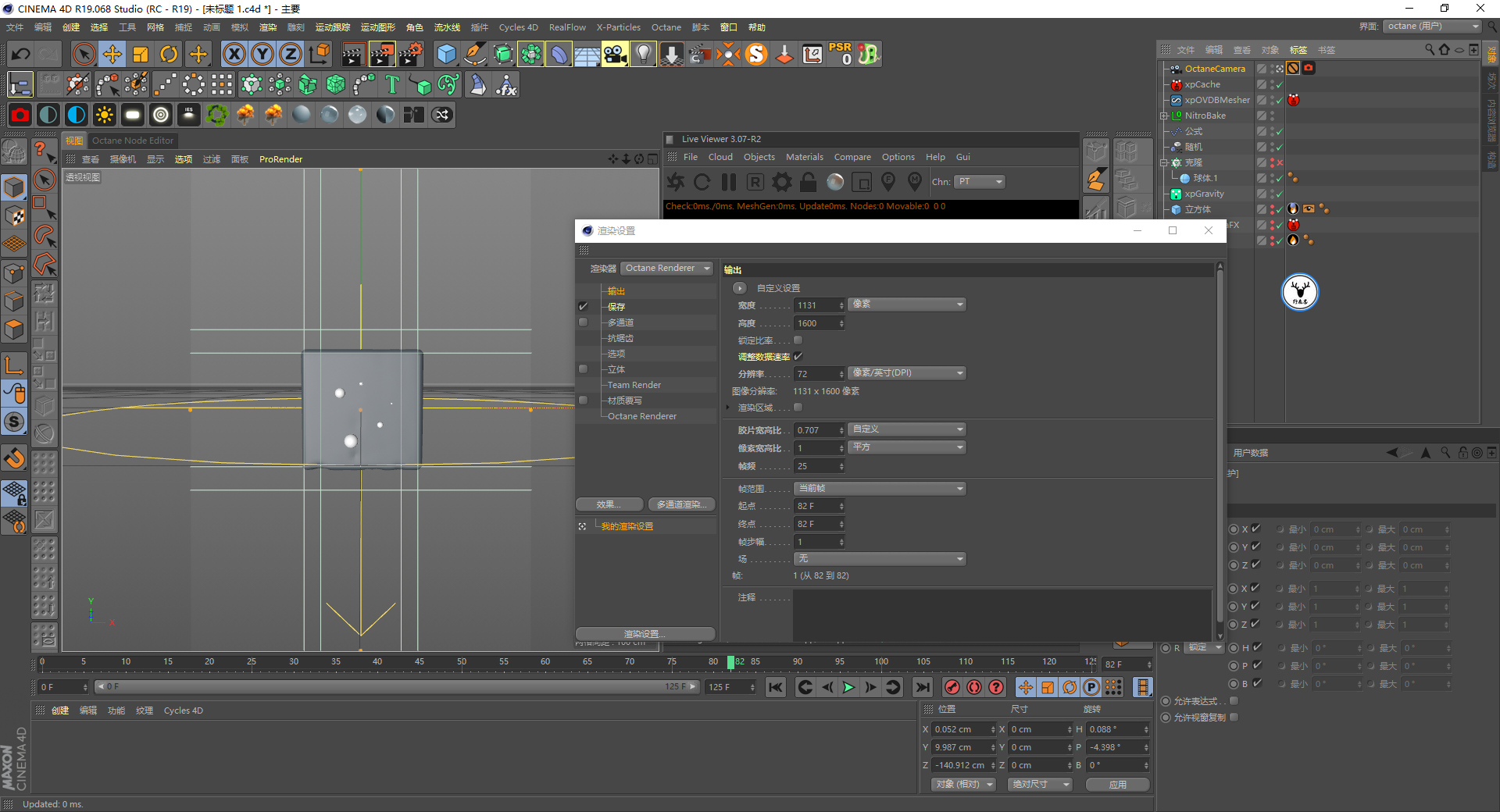Toggle Autokeying button
The height and width of the screenshot is (812, 1500).
coord(974,687)
